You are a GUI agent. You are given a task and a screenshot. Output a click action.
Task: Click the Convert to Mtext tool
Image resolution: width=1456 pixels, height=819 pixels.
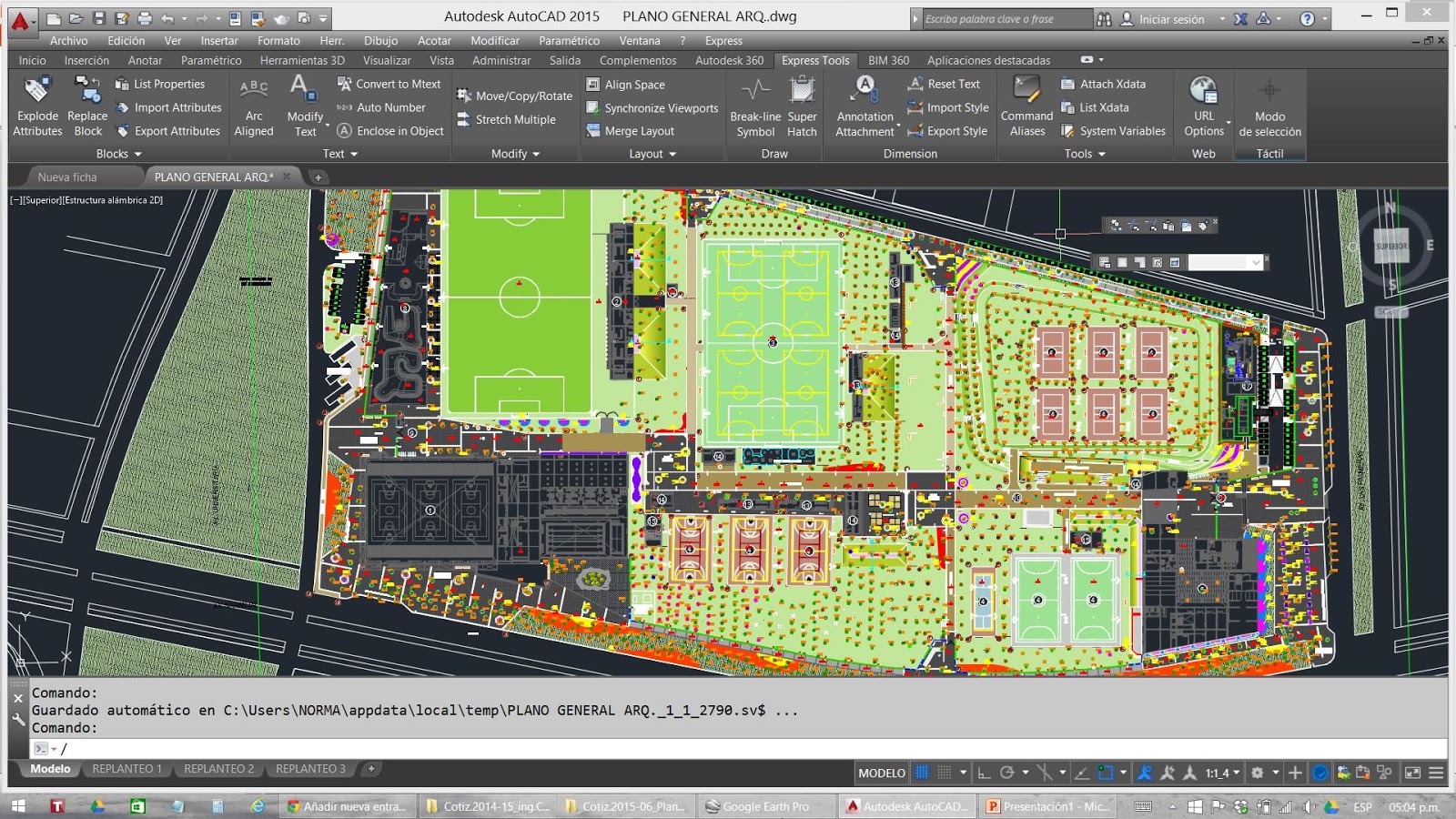pos(389,84)
